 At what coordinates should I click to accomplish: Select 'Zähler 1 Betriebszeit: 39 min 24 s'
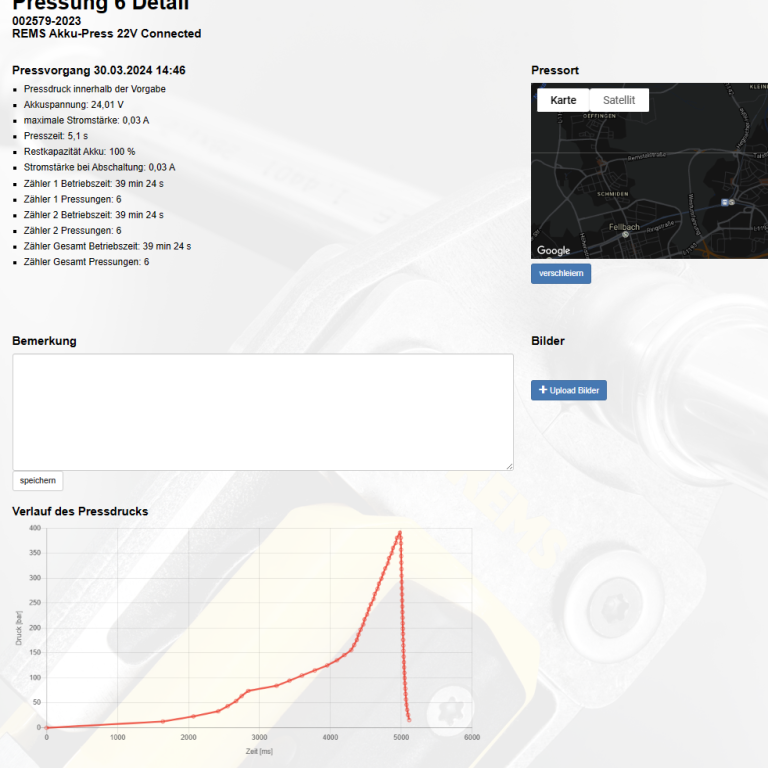[94, 184]
